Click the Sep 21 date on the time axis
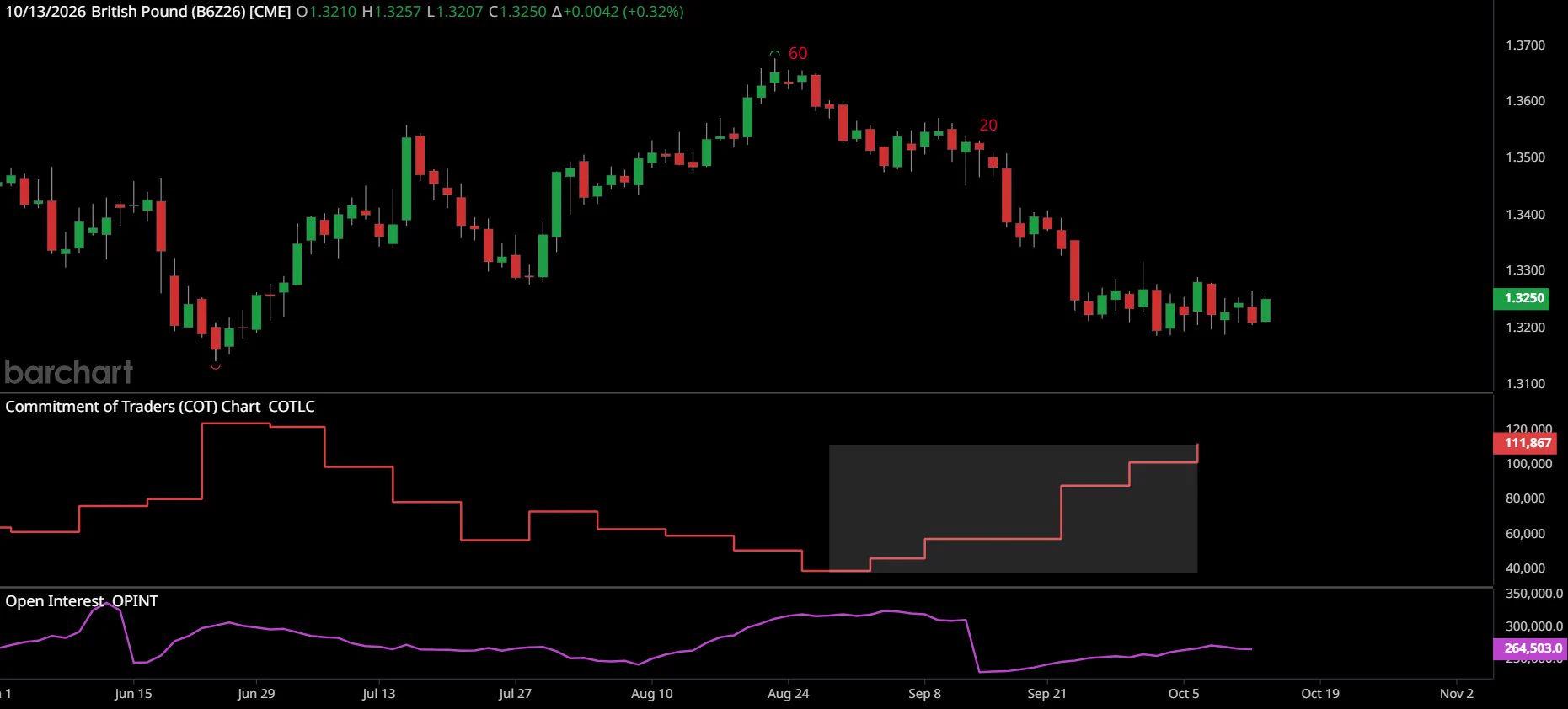Viewport: 1568px width, 709px height. [1046, 694]
